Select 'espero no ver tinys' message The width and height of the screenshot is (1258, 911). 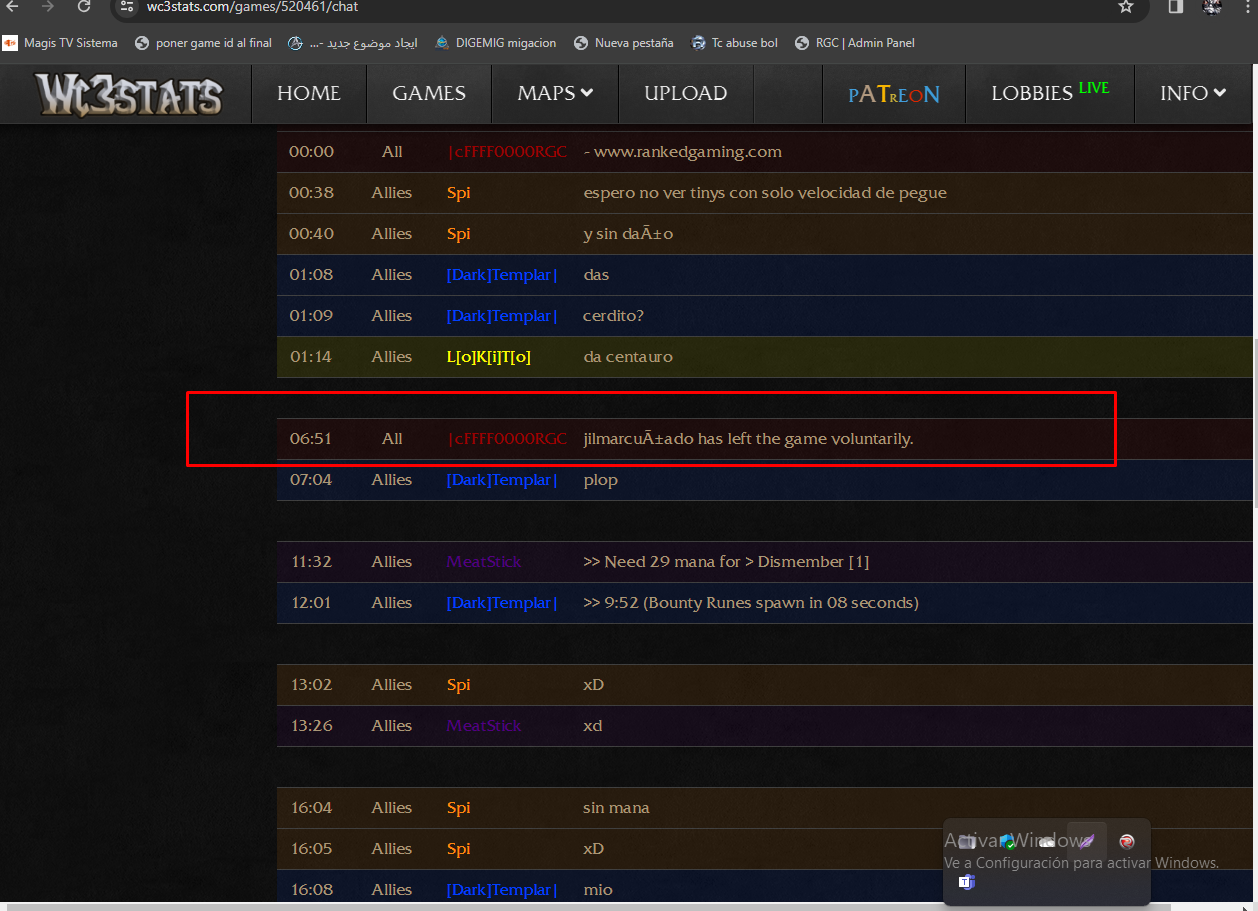[765, 193]
